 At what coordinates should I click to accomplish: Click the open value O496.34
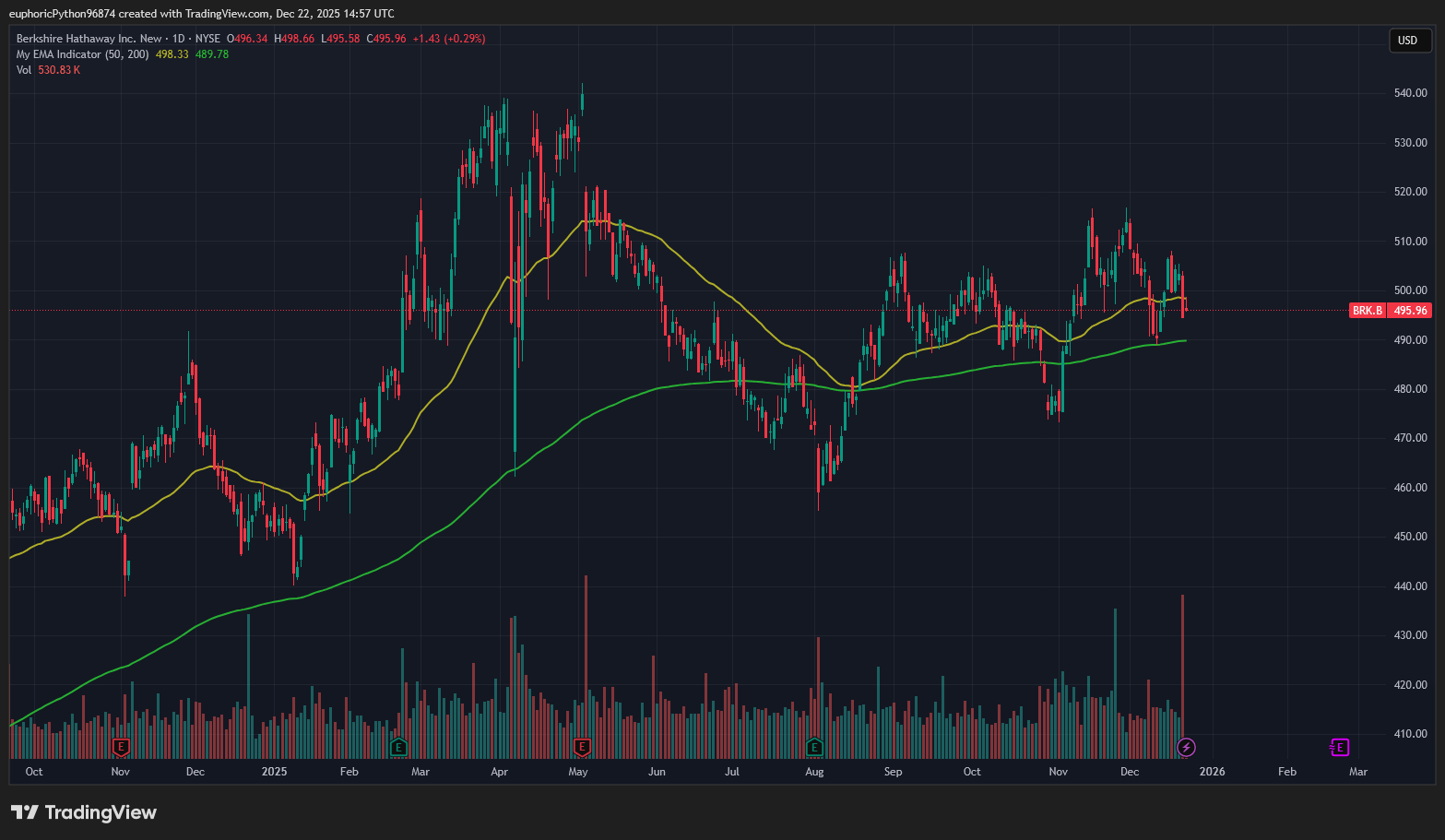click(247, 39)
